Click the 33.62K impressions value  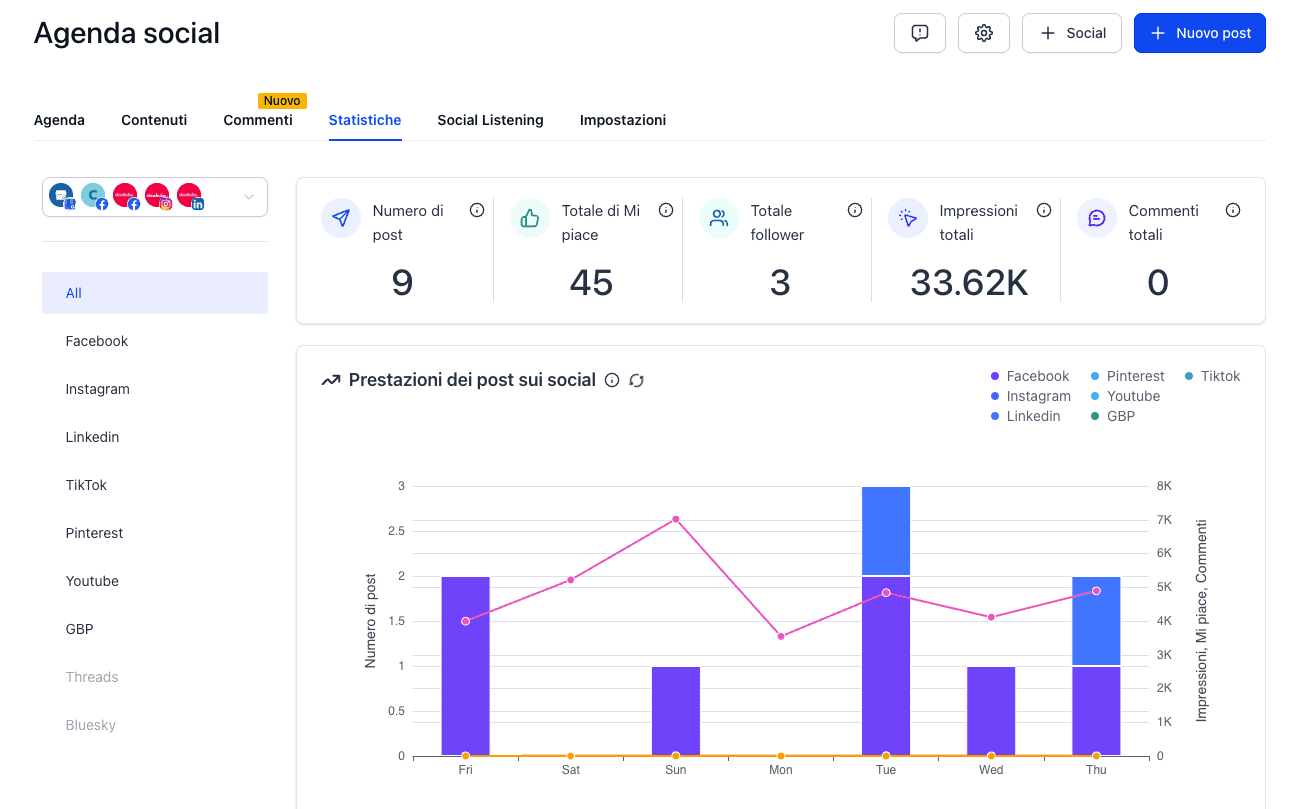(x=969, y=283)
